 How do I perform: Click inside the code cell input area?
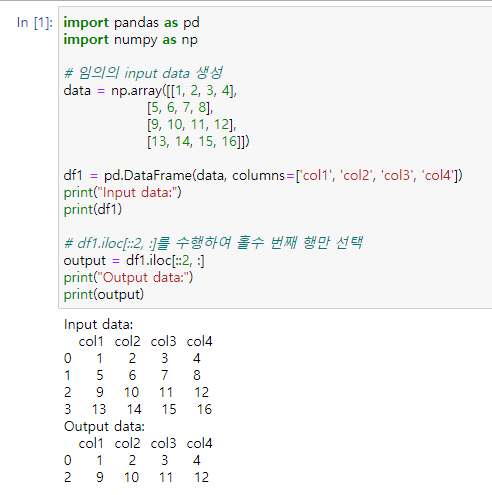pos(275,158)
